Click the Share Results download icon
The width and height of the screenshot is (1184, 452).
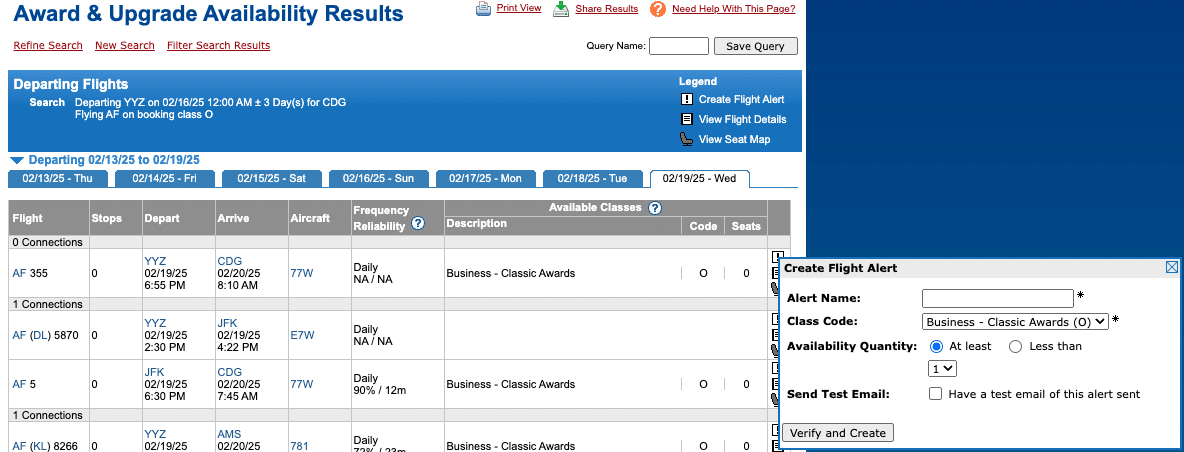point(561,9)
